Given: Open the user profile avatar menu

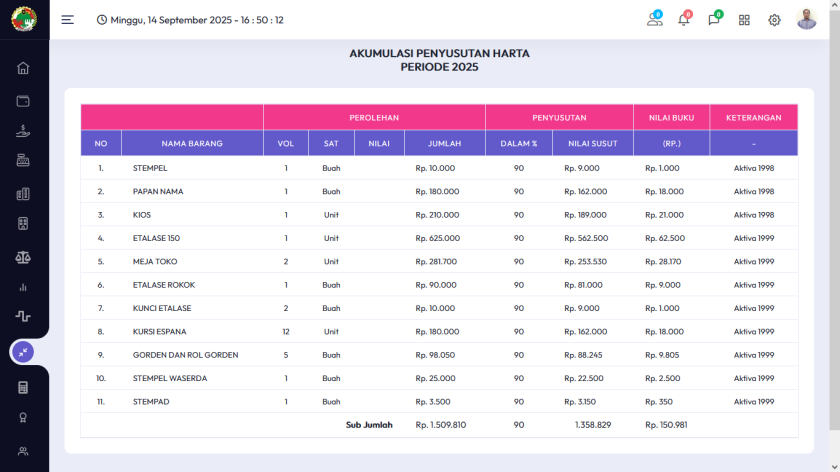Looking at the screenshot, I should pos(806,20).
